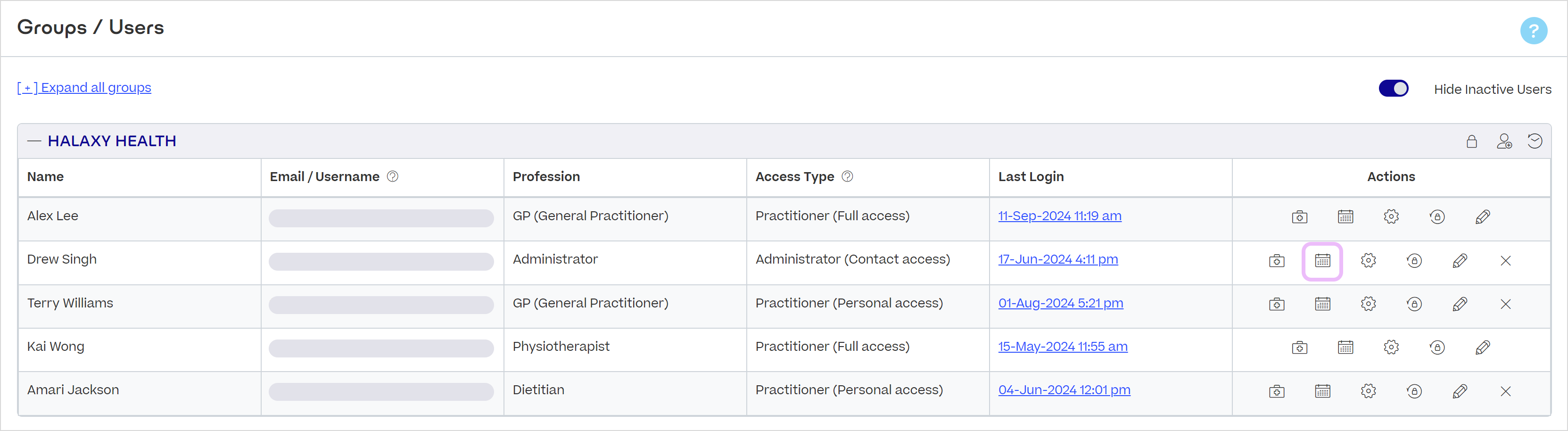Toggle the Hide Inactive Users switch

point(1393,88)
